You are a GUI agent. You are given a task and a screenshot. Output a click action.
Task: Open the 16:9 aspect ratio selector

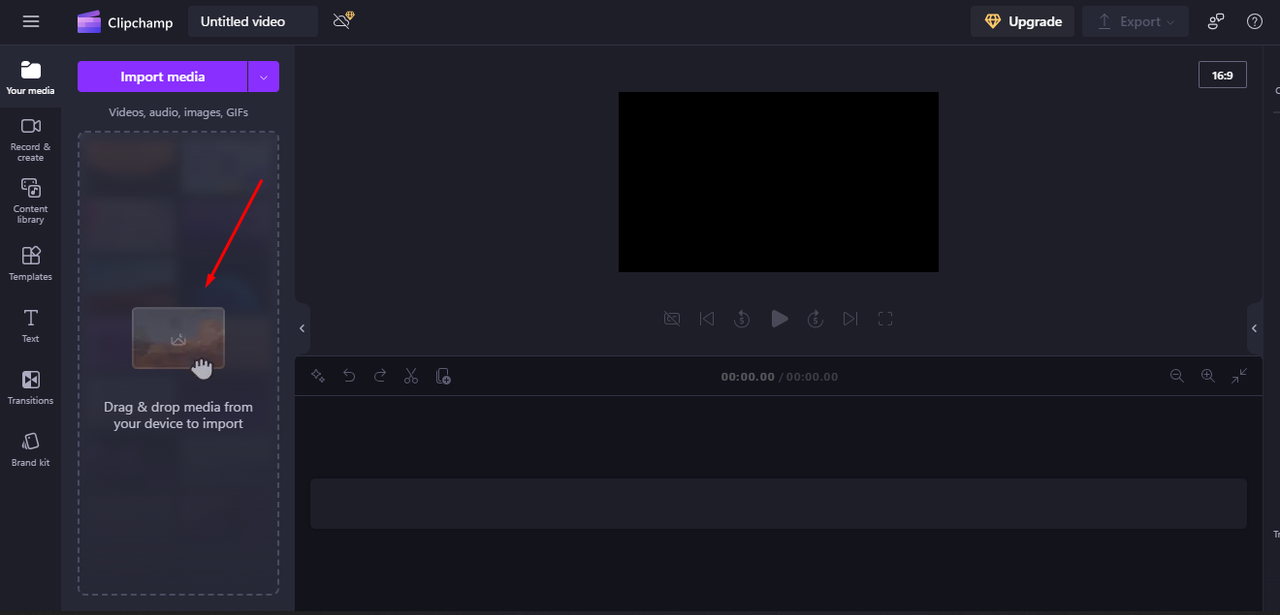[x=1222, y=75]
